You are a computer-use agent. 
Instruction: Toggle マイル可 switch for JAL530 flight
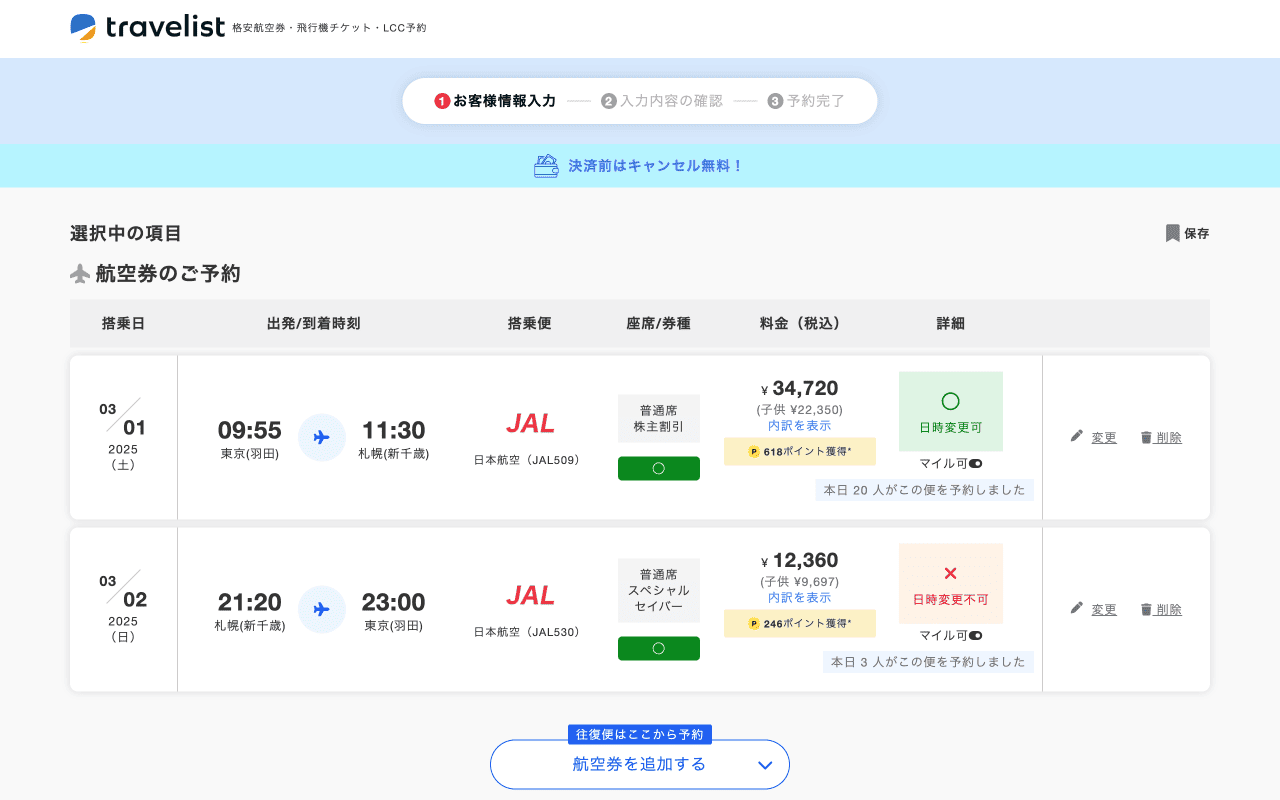pos(975,635)
